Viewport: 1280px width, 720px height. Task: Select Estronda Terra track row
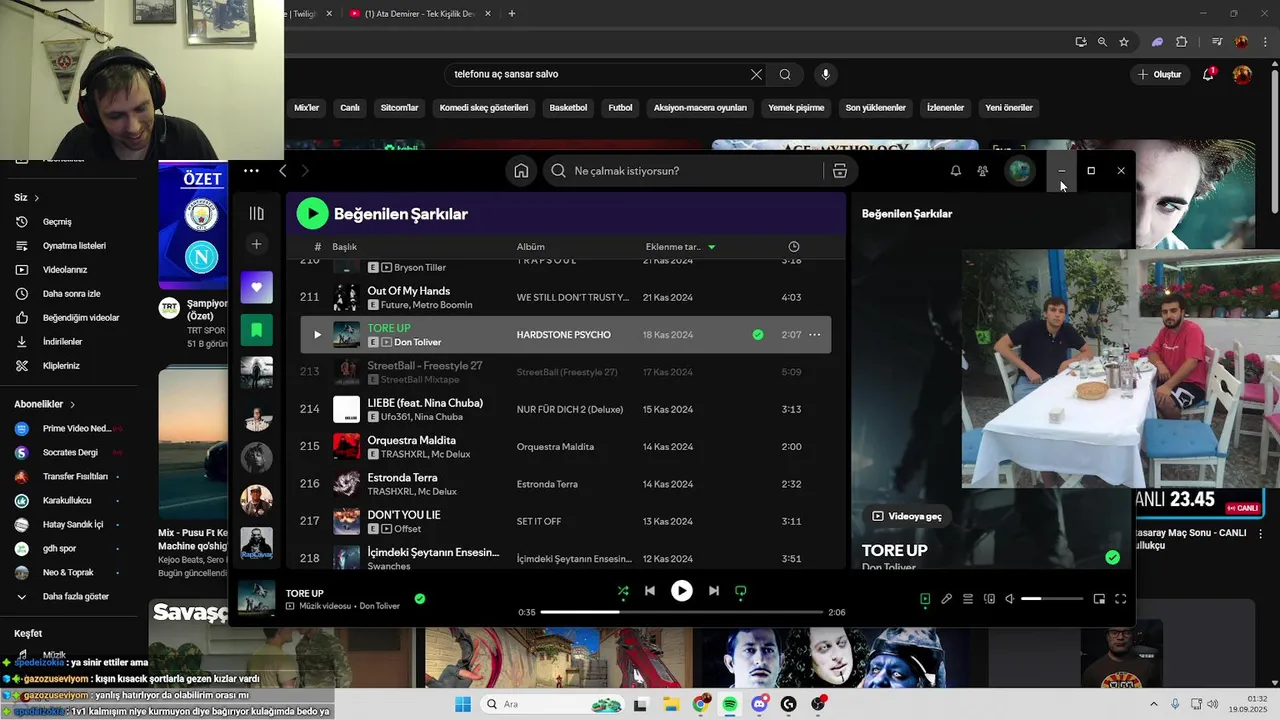[565, 484]
